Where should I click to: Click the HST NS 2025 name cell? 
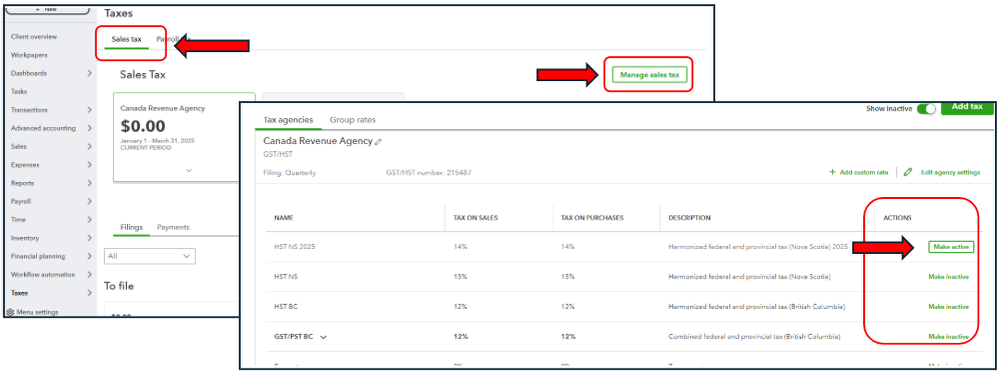294,247
